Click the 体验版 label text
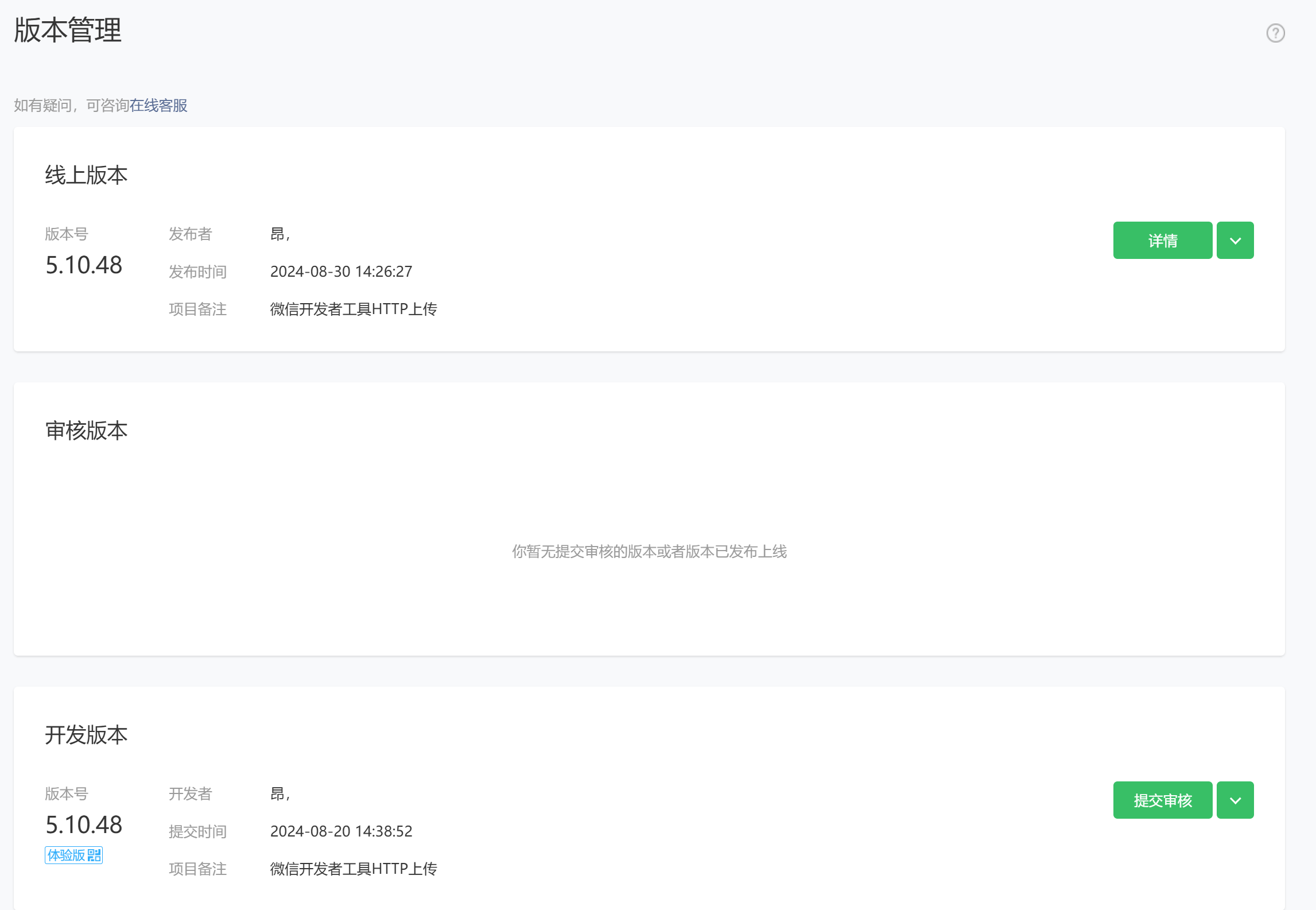The image size is (1316, 910). 66,855
